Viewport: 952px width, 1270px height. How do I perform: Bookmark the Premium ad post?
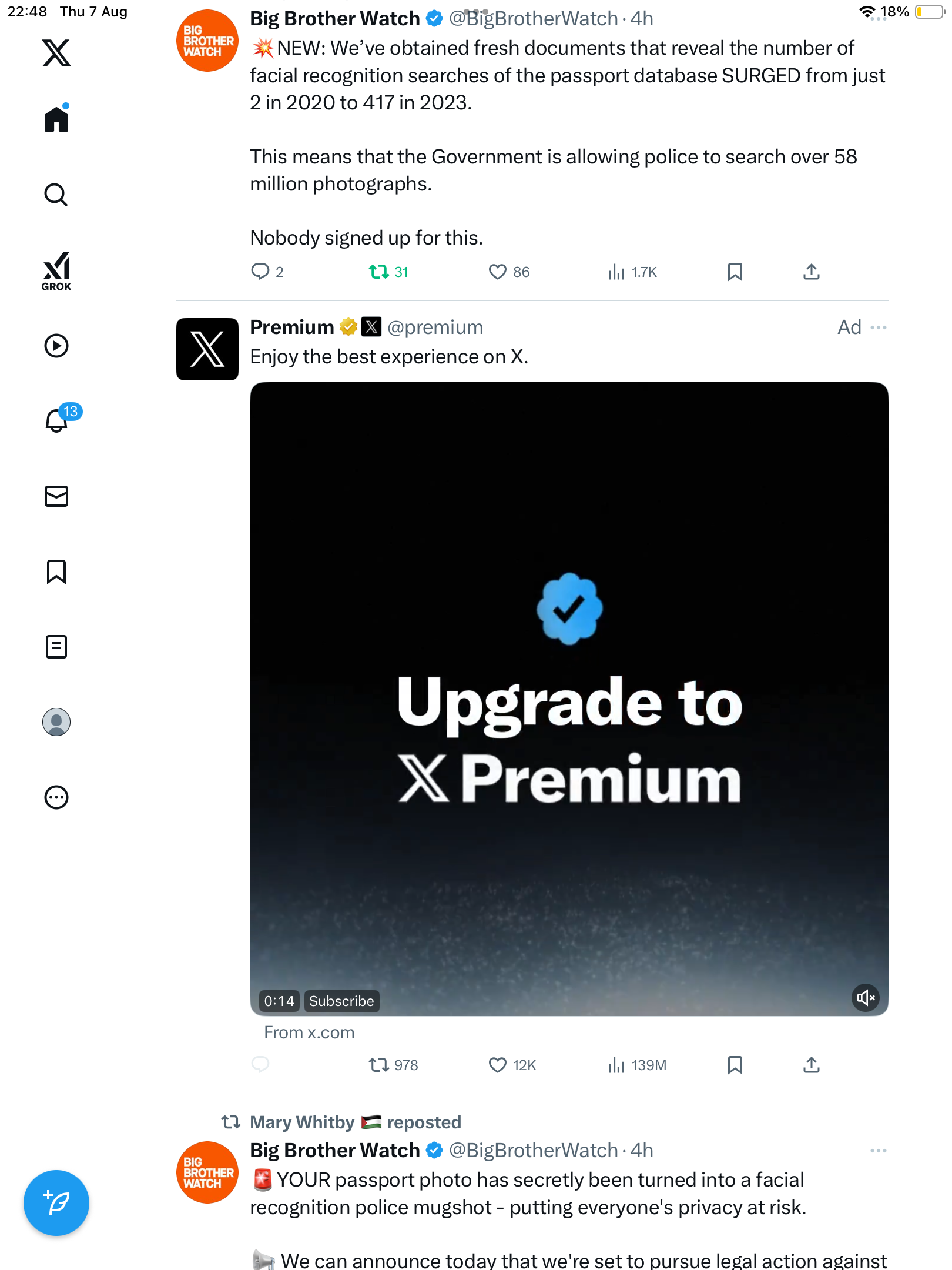click(735, 1065)
